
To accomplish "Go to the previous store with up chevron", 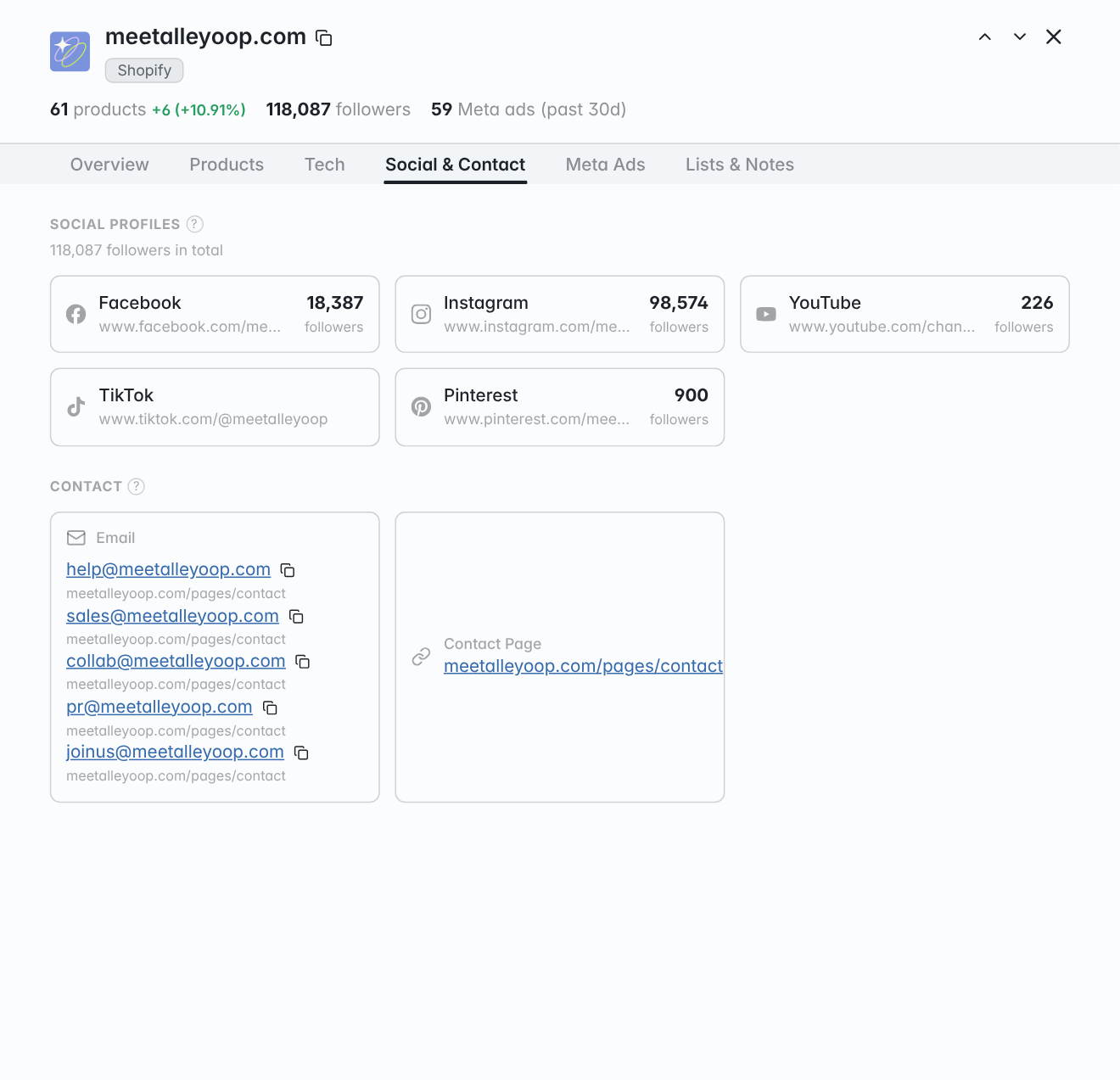I will point(984,36).
